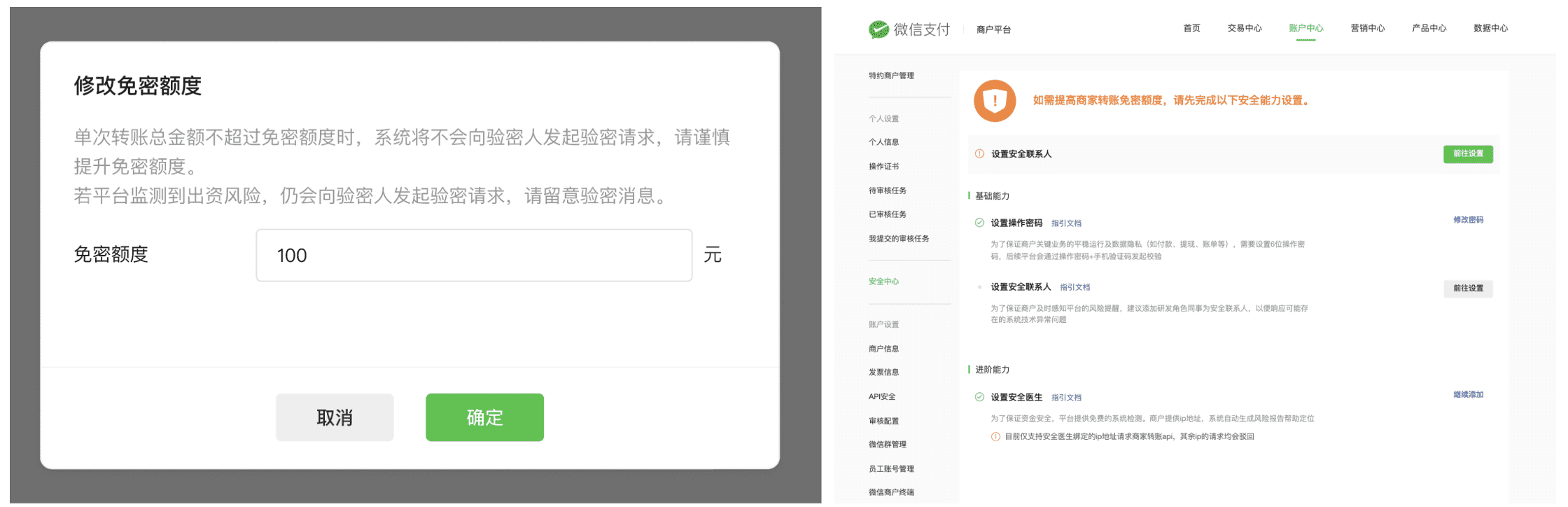Click the gray 前往设置 button under 基础能力
The width and height of the screenshot is (1568, 507).
pyautogui.click(x=1468, y=289)
